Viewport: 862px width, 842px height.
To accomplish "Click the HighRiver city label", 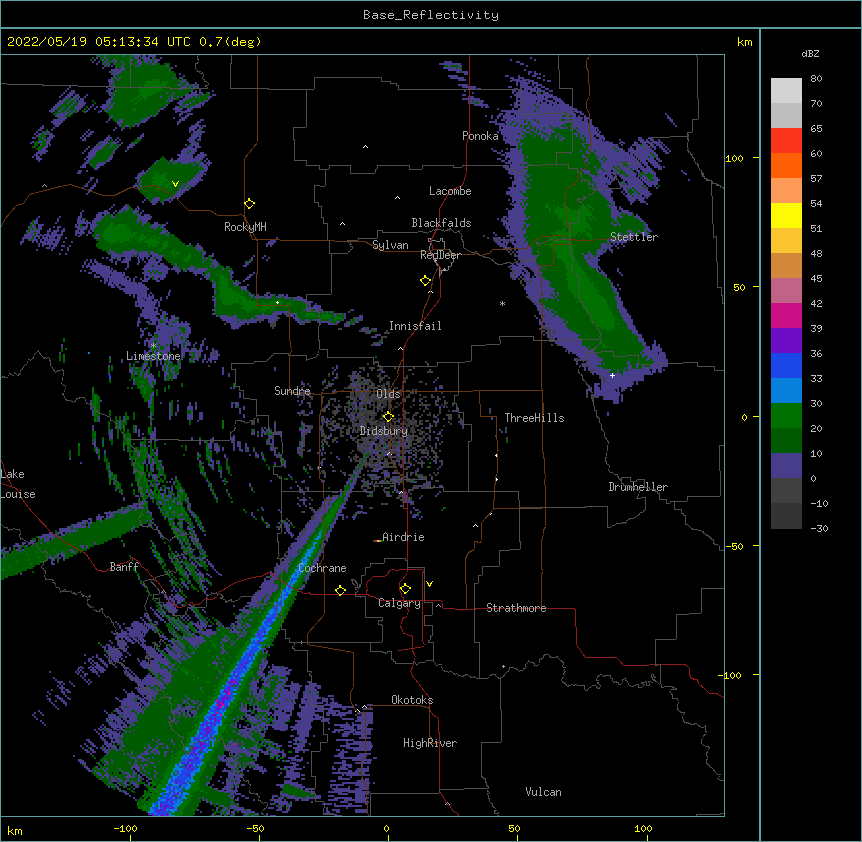I will (430, 743).
